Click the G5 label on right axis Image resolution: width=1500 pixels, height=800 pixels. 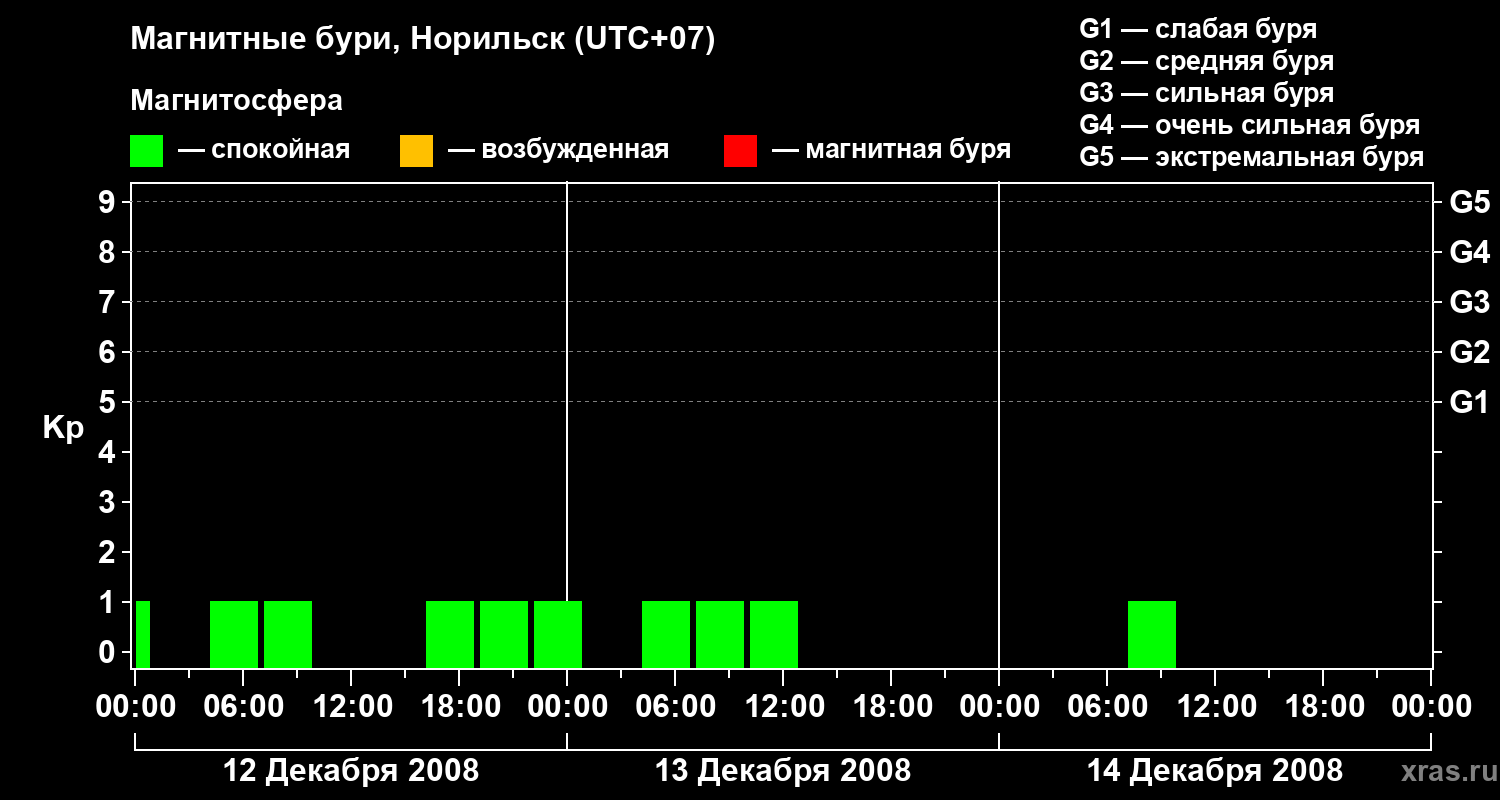pos(1469,202)
